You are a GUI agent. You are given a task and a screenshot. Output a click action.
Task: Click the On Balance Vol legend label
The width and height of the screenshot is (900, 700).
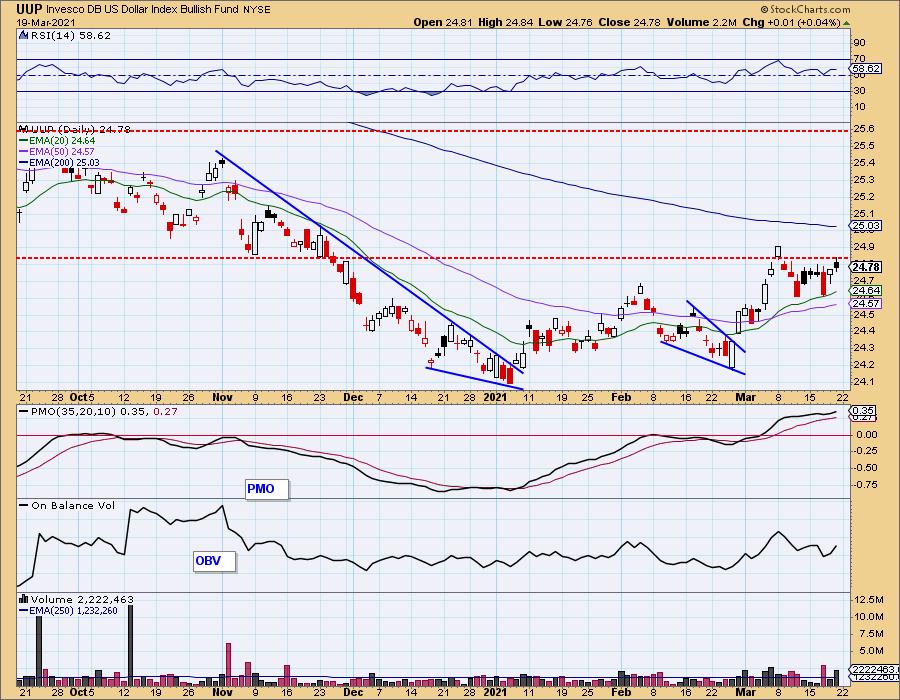click(73, 505)
